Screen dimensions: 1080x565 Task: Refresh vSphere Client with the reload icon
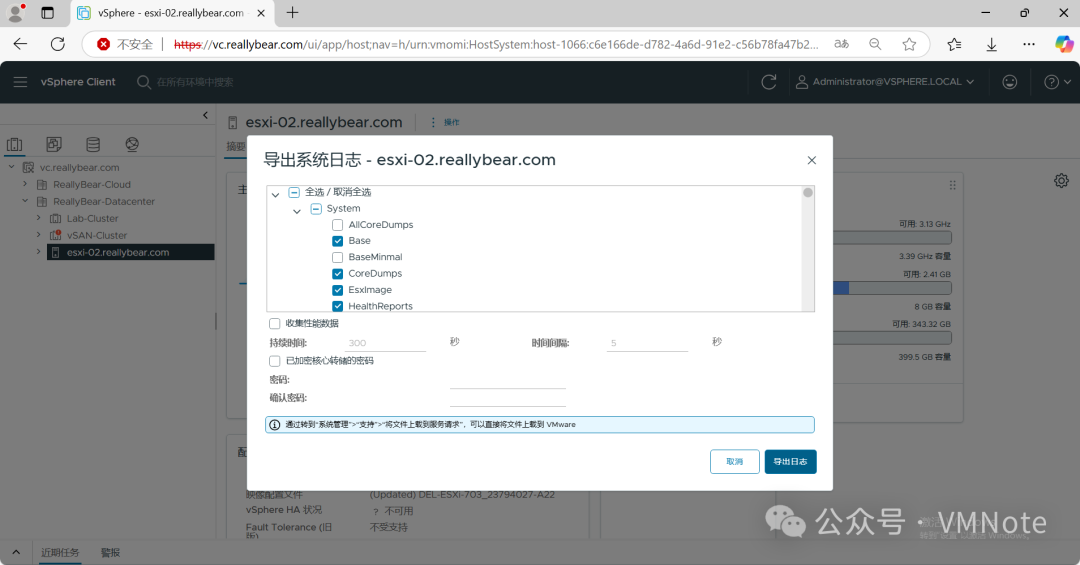click(769, 82)
